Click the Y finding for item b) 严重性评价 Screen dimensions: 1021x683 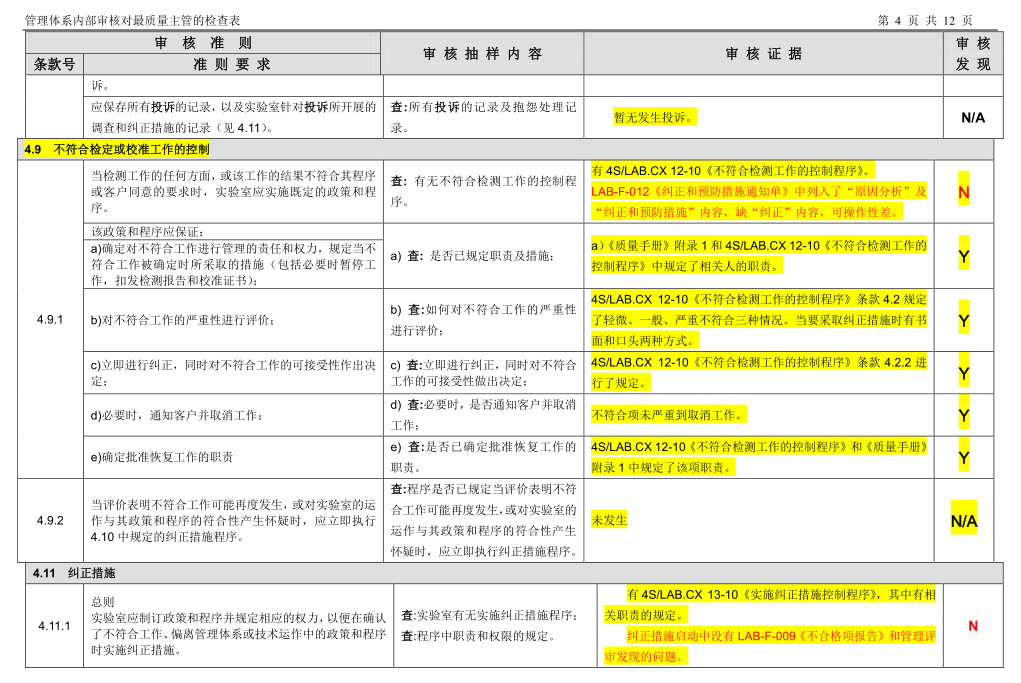coord(964,320)
